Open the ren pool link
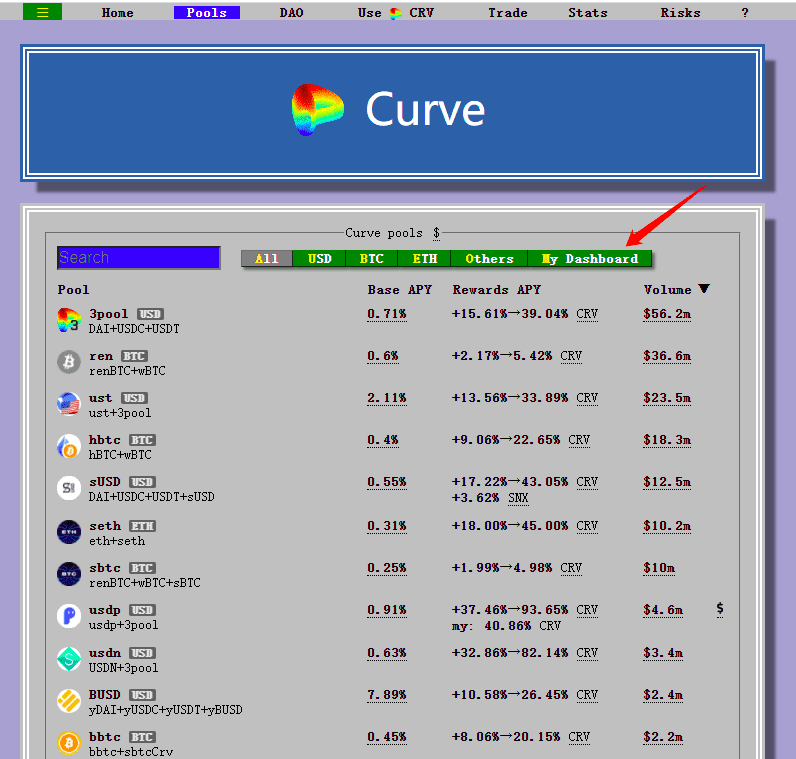The height and width of the screenshot is (759, 796). click(x=101, y=356)
